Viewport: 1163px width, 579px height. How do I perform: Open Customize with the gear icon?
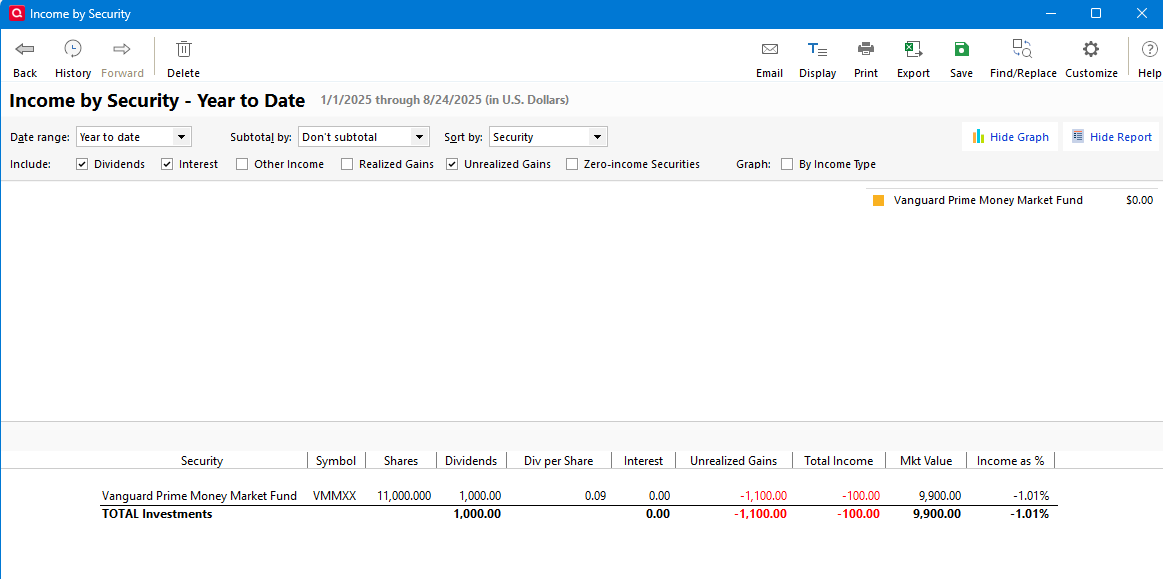1090,50
